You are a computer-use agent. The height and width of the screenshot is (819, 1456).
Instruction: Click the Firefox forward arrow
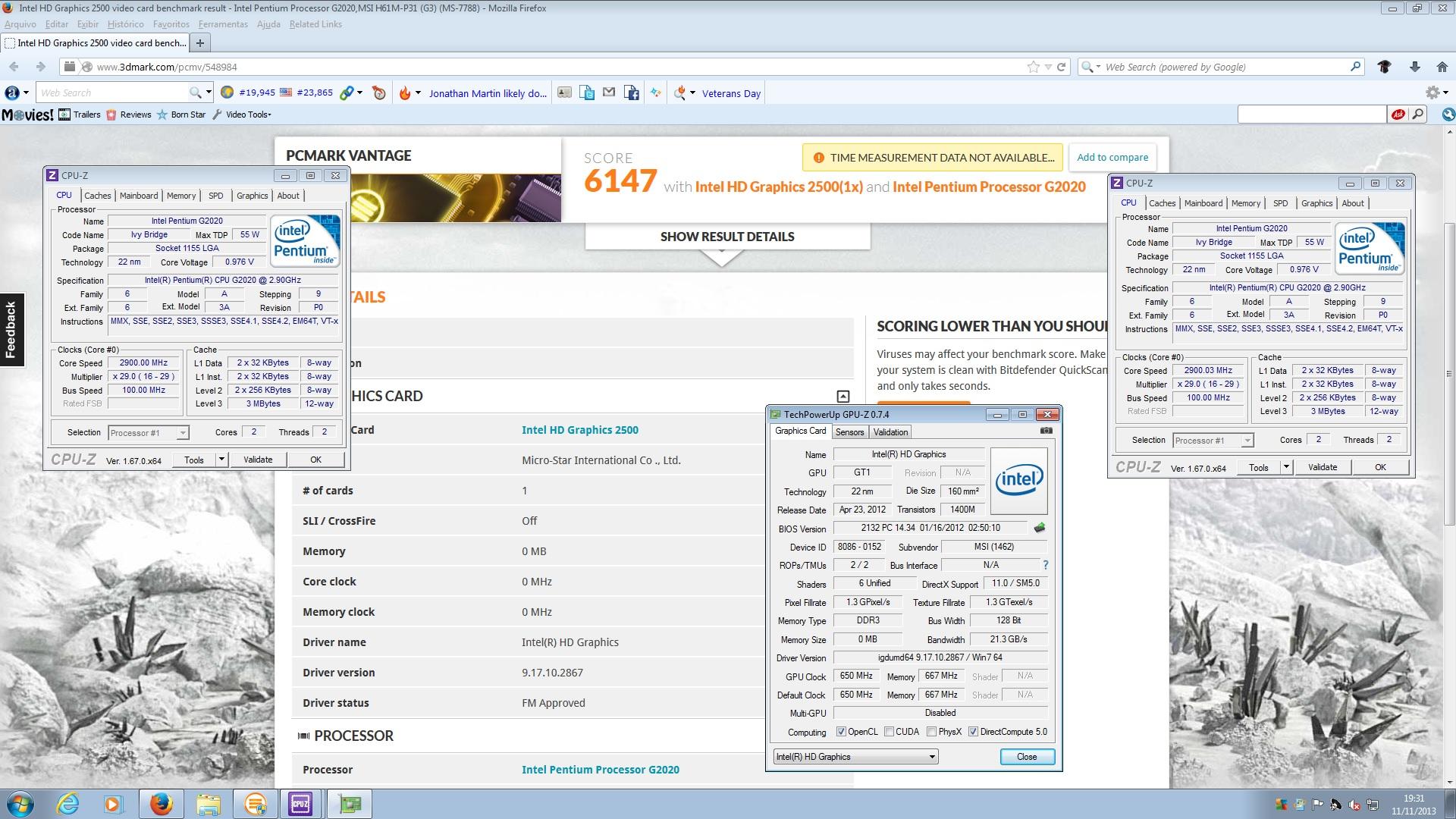point(40,67)
